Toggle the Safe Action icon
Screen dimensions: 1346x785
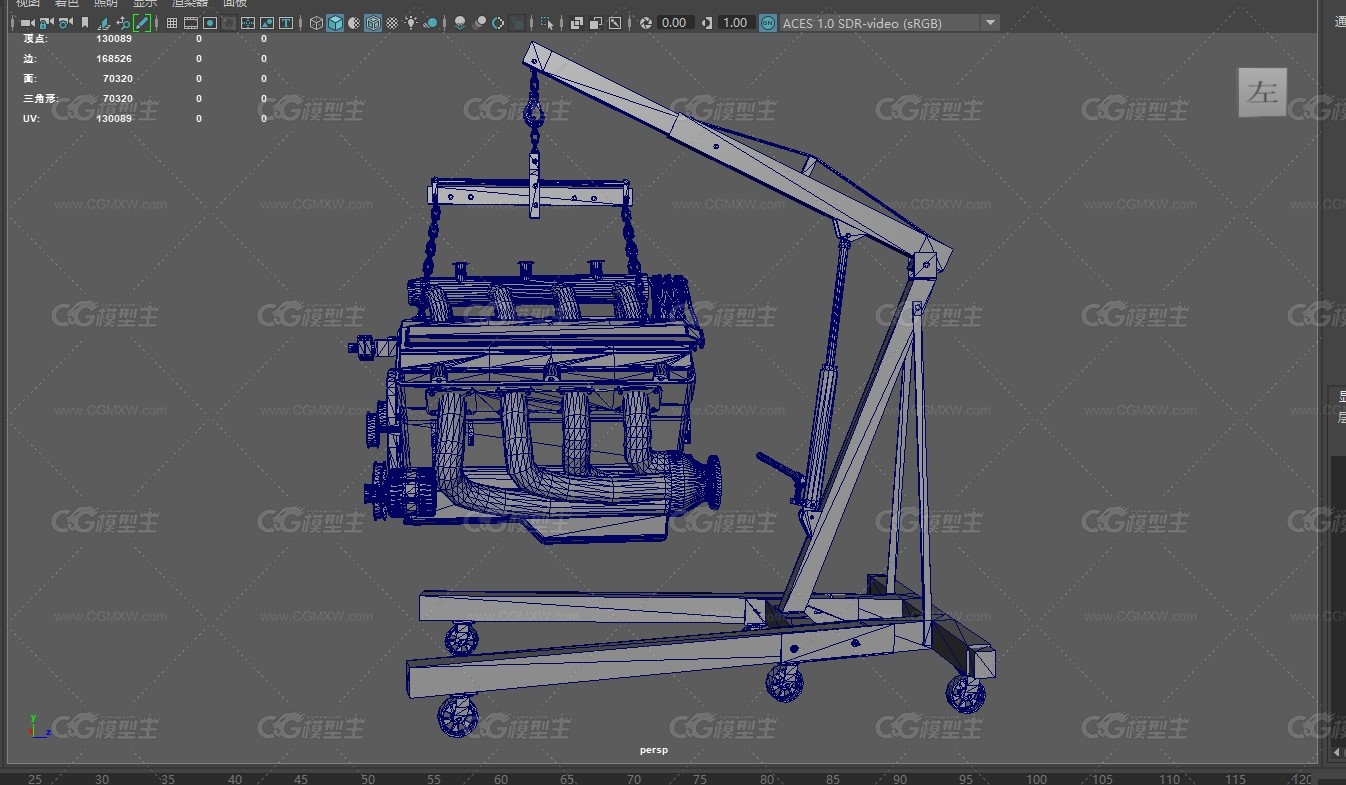pyautogui.click(x=267, y=22)
